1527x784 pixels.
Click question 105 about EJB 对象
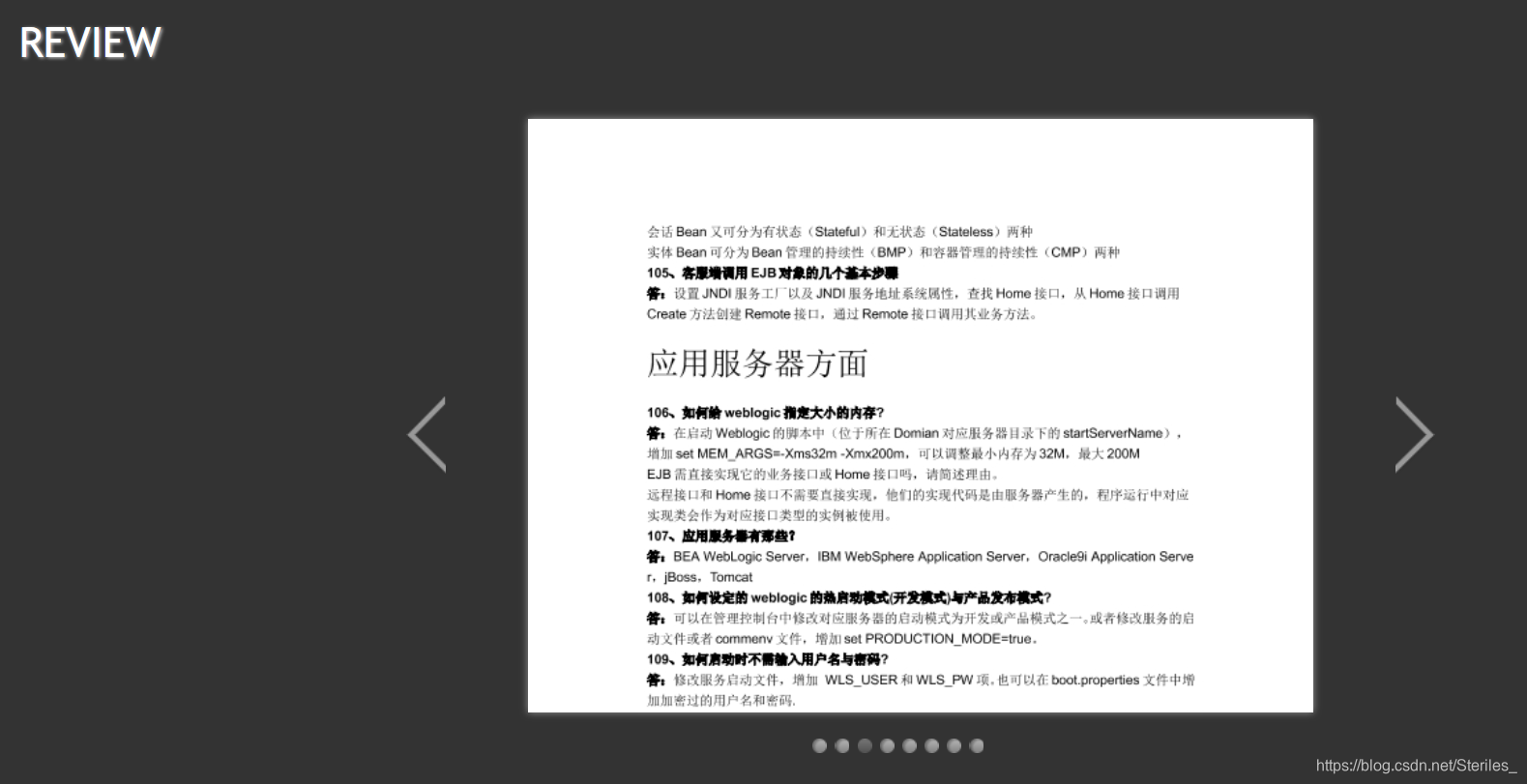(x=773, y=274)
